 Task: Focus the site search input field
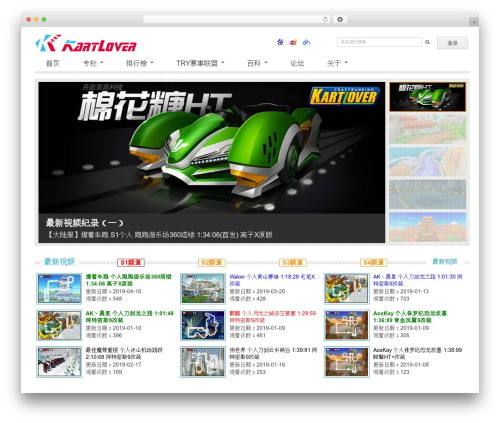pyautogui.click(x=379, y=42)
